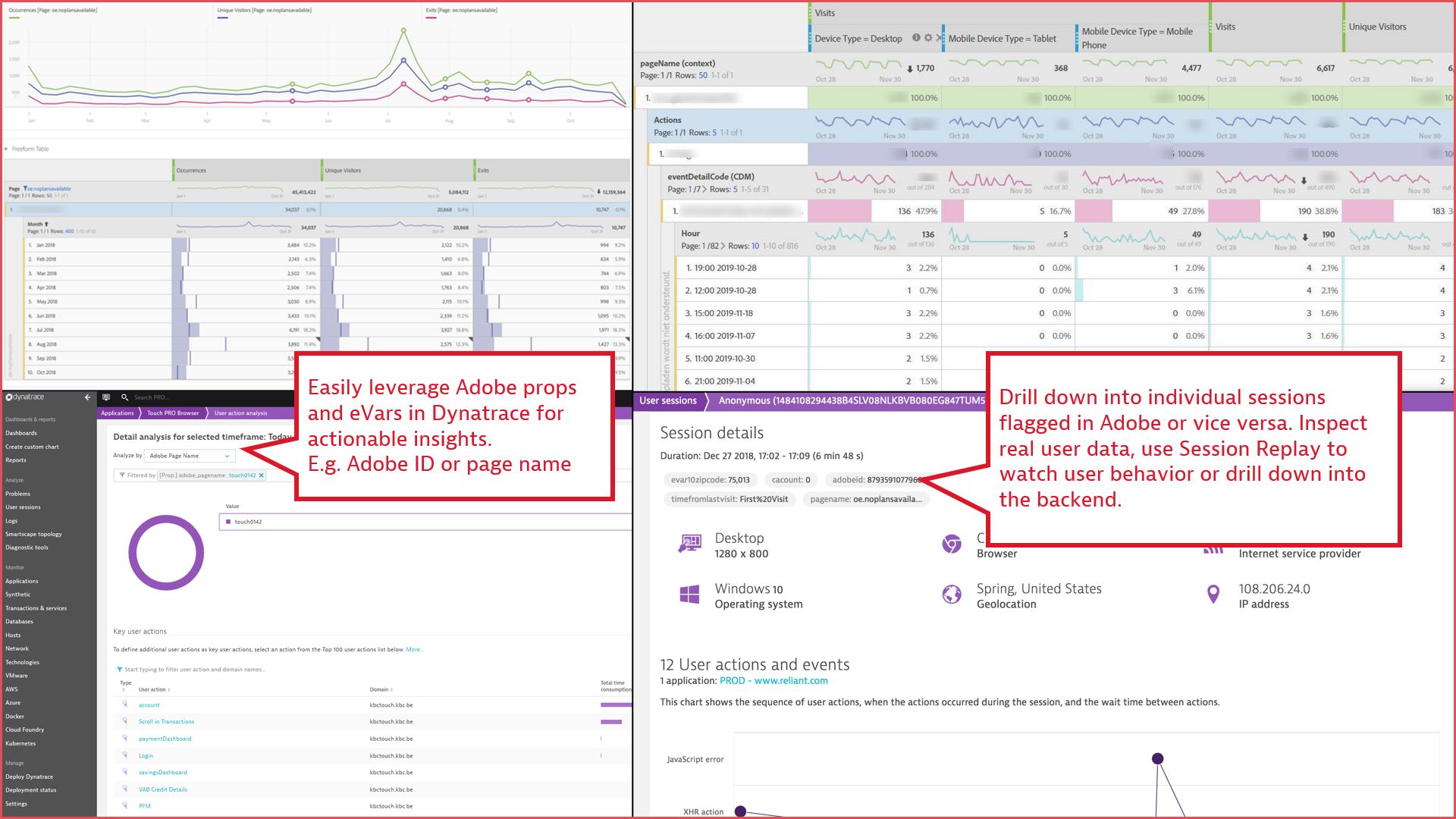The image size is (1456, 819).
Task: Open the Dynatrace chat icon in top bar
Action: pyautogui.click(x=106, y=397)
